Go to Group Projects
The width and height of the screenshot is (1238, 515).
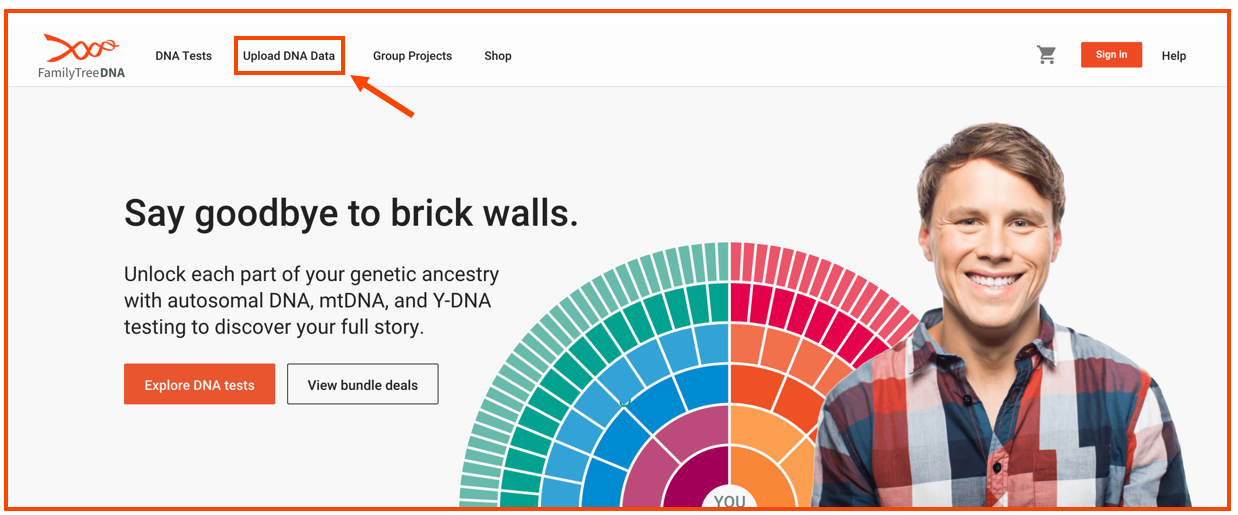tap(412, 56)
